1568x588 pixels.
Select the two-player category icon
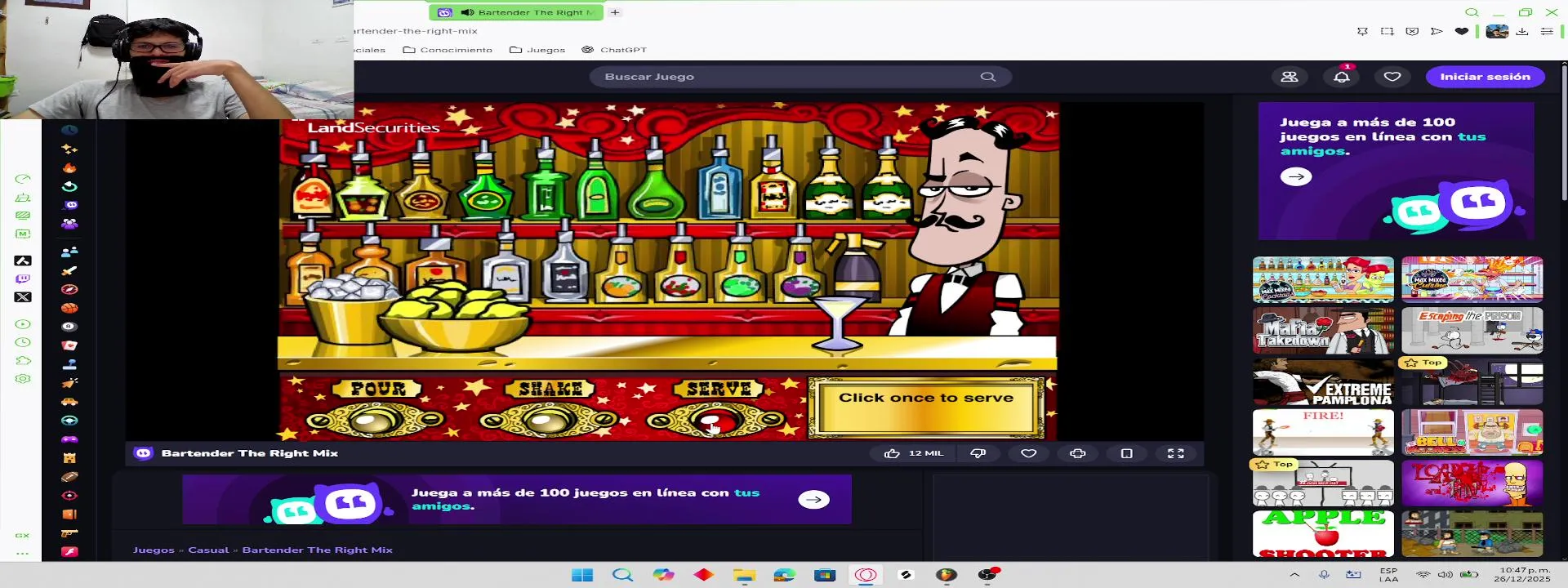click(x=69, y=252)
